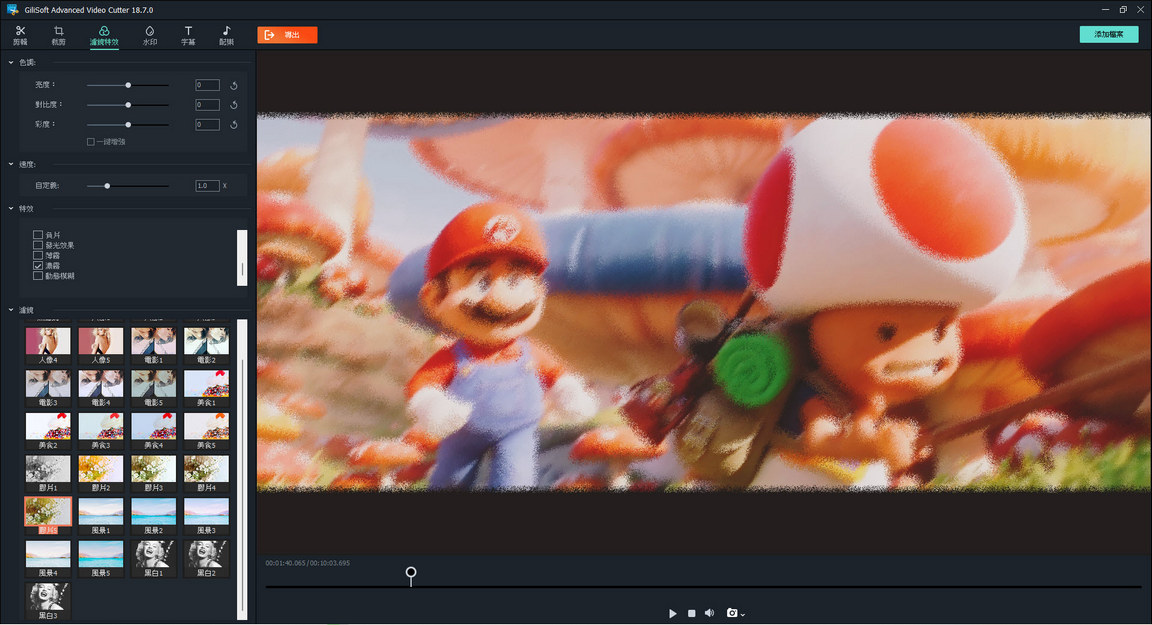
Task: Apply the 人像4 filter thumbnail
Action: [48, 345]
